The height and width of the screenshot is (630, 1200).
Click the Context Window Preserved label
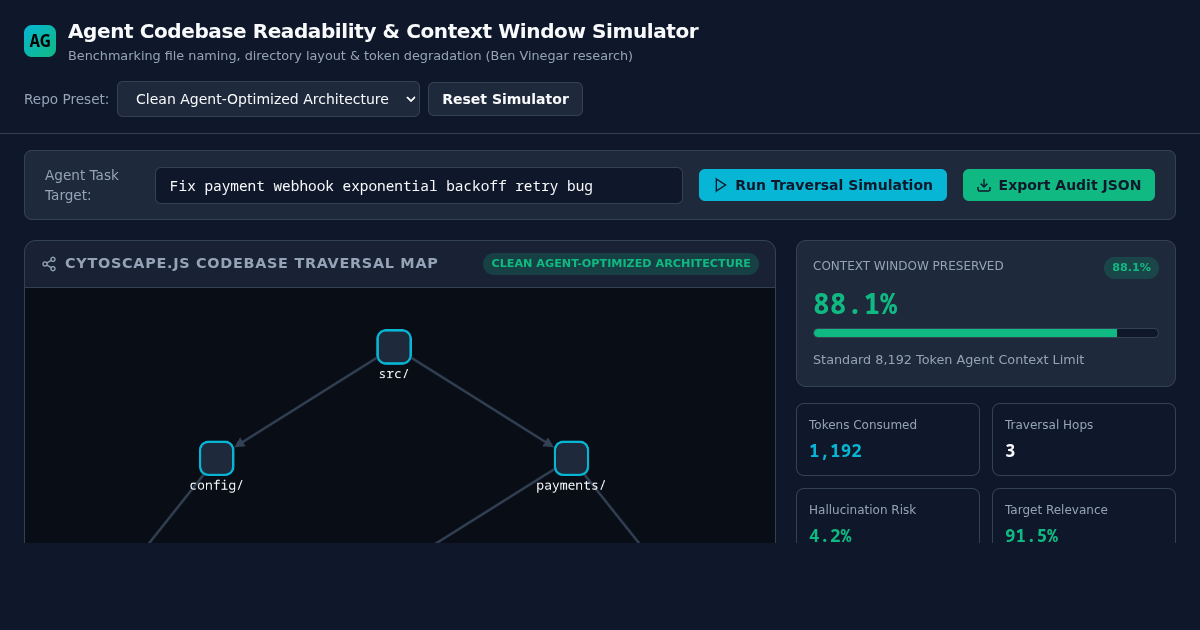click(908, 266)
